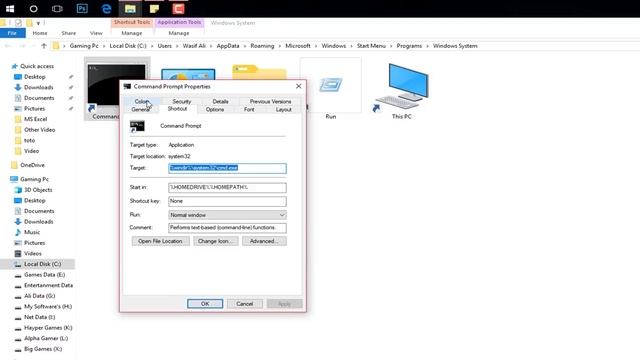Open My Software's (H:) drive
Screen dimensions: 640x360
pyautogui.click(x=48, y=307)
